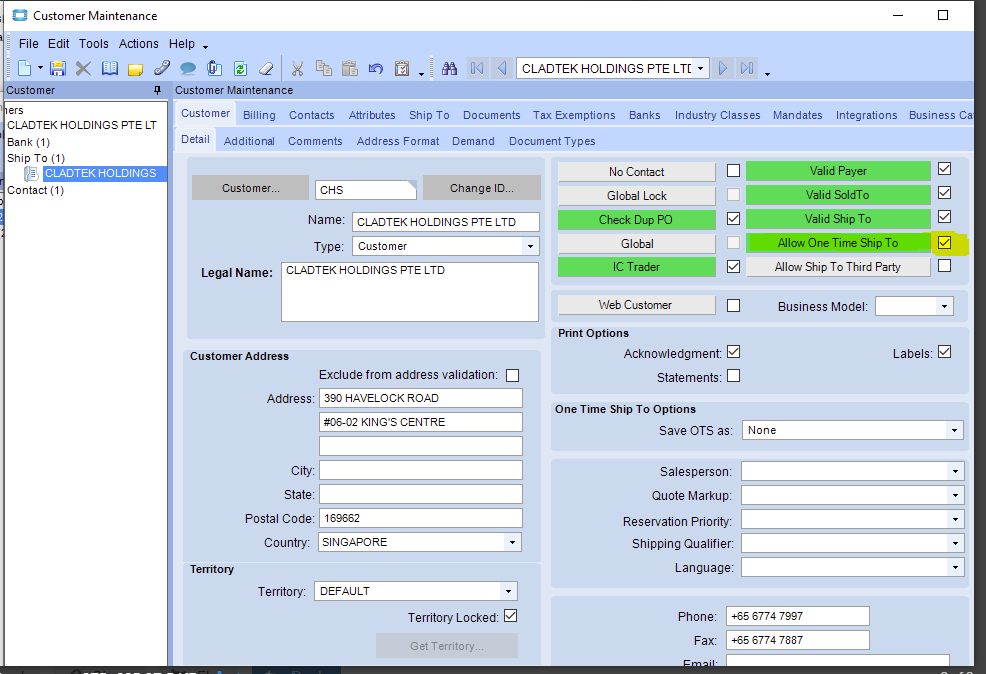Click the Copy toolbar icon
Image resolution: width=986 pixels, height=674 pixels.
[x=324, y=68]
